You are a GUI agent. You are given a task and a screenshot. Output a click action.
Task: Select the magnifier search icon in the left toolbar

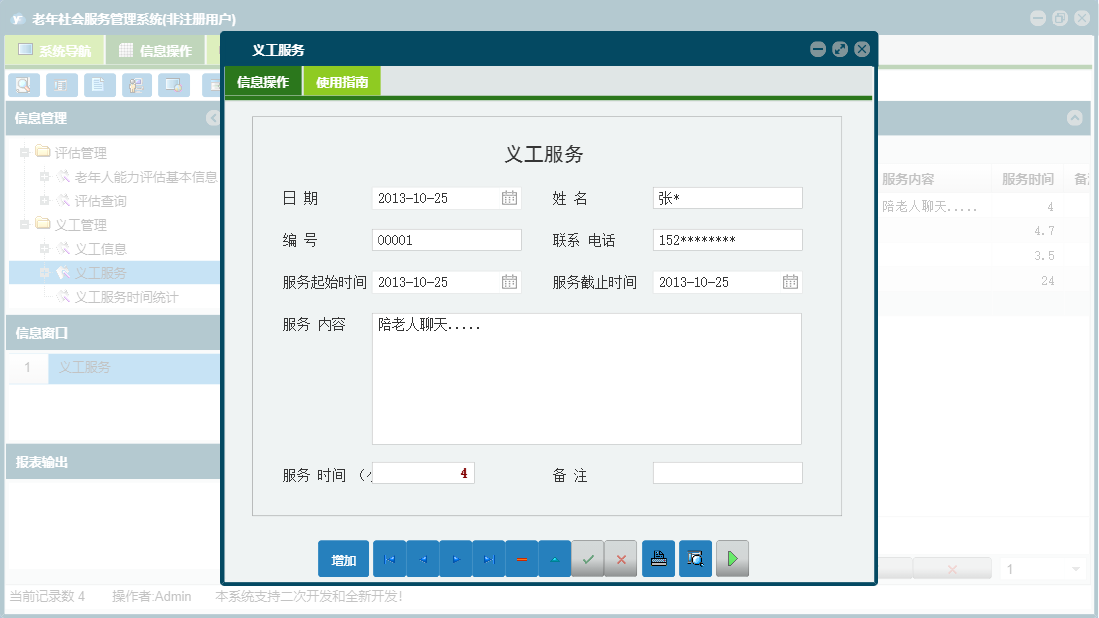22,85
